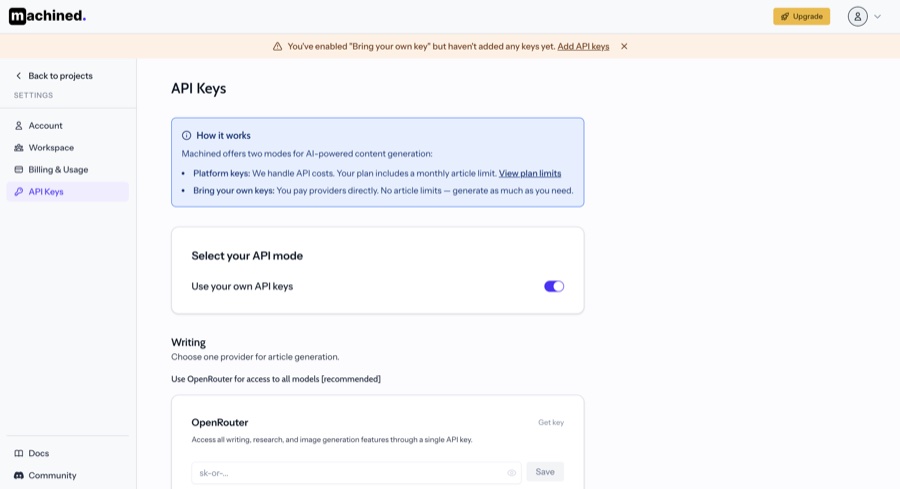Open the View plan limits link
This screenshot has width=900, height=489.
[530, 173]
